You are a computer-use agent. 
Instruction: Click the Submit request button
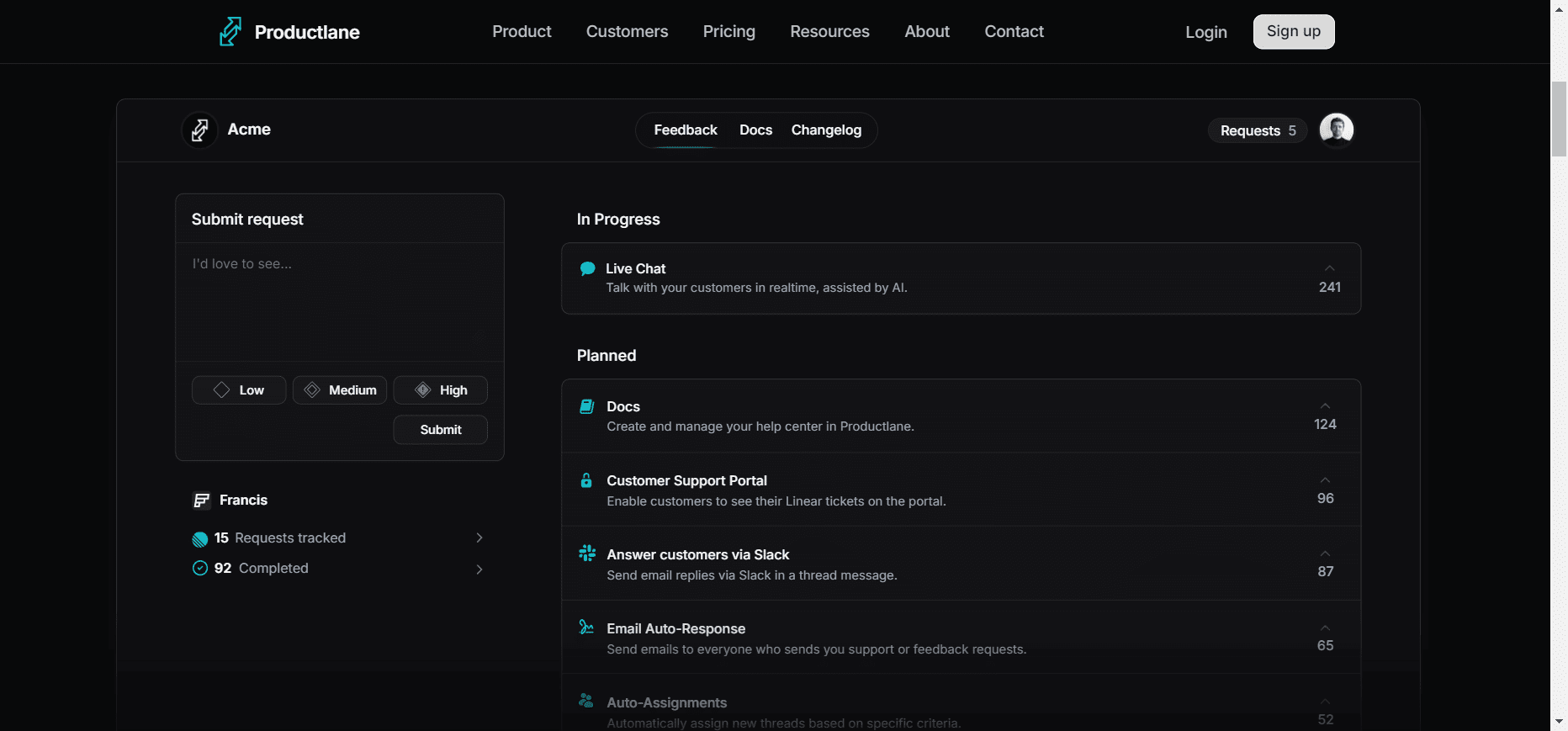point(441,430)
